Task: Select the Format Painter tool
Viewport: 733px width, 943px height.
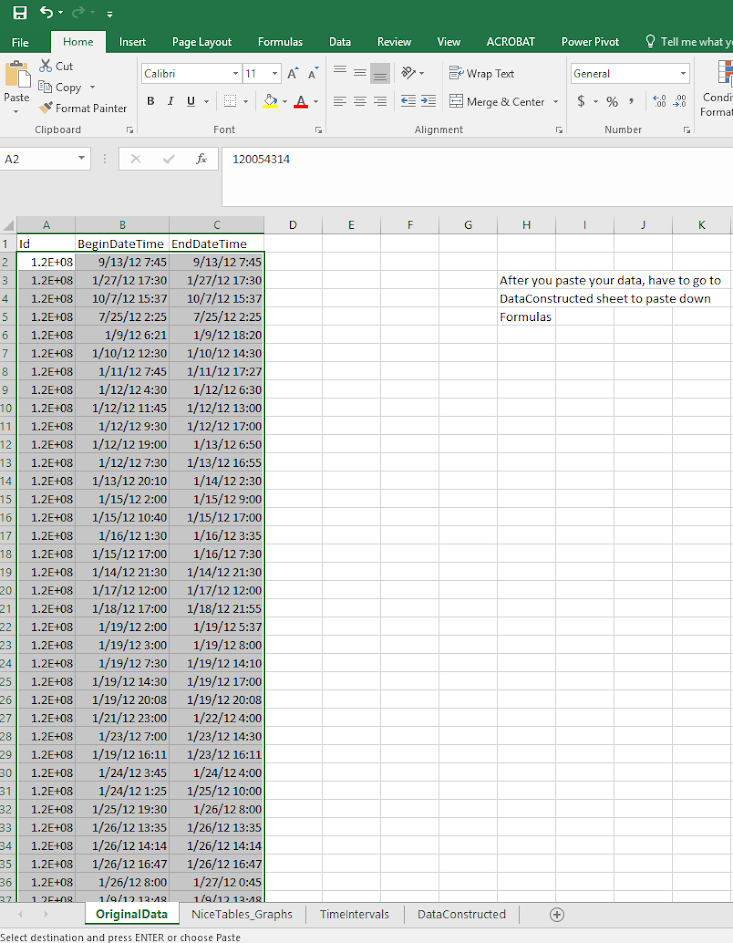Action: pos(83,108)
